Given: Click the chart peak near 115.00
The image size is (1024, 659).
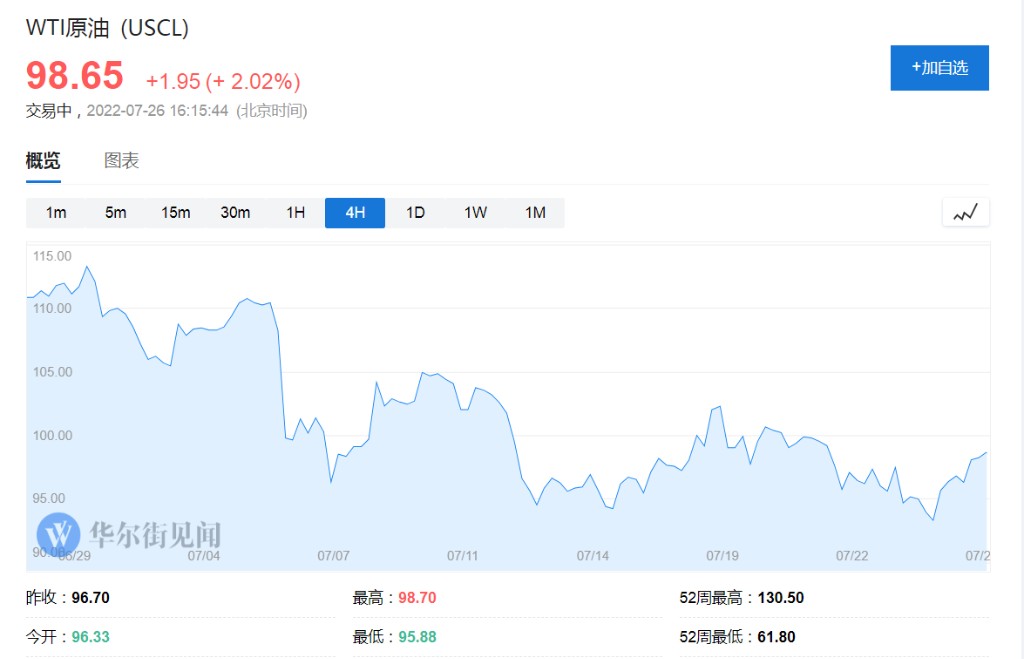Looking at the screenshot, I should (87, 267).
